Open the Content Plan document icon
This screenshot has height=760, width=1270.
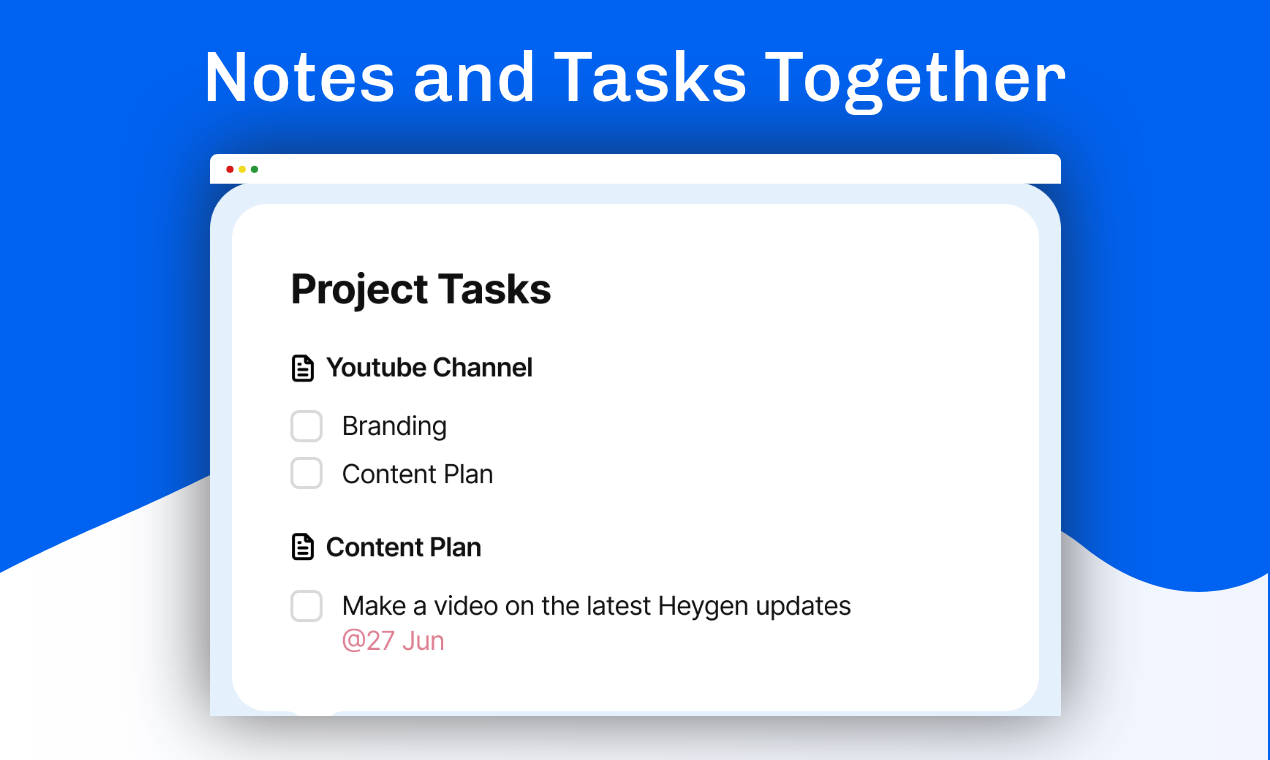[x=302, y=547]
